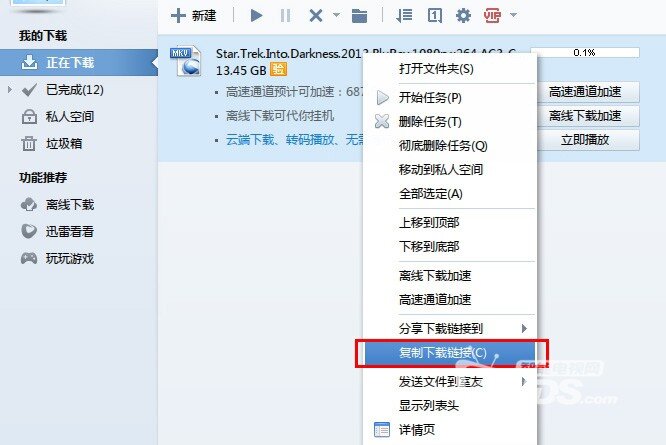Screen dimensions: 666x445
Task: Open the 垃圾箱 trash bin
Action: point(52,144)
